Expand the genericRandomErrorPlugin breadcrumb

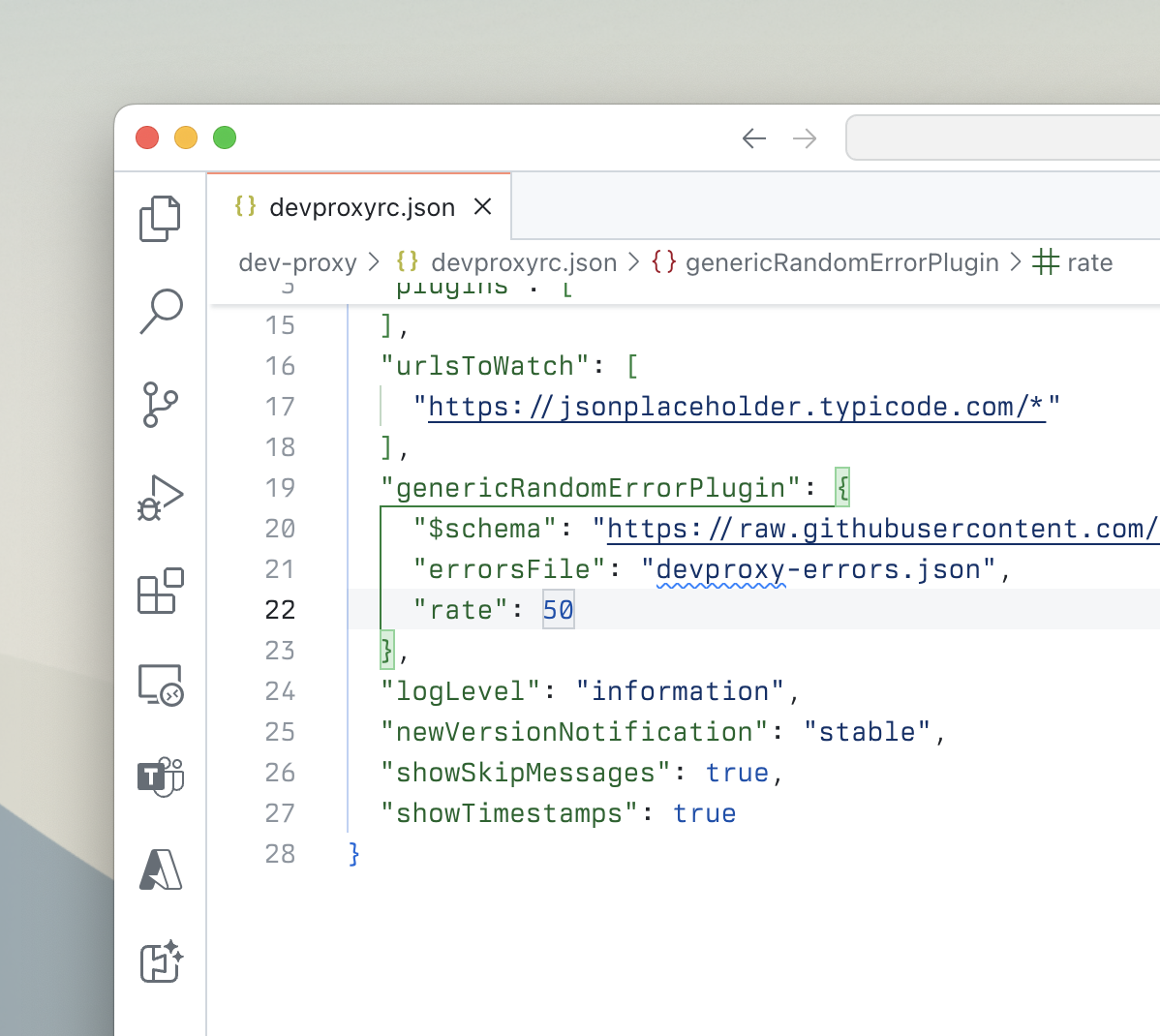840,262
